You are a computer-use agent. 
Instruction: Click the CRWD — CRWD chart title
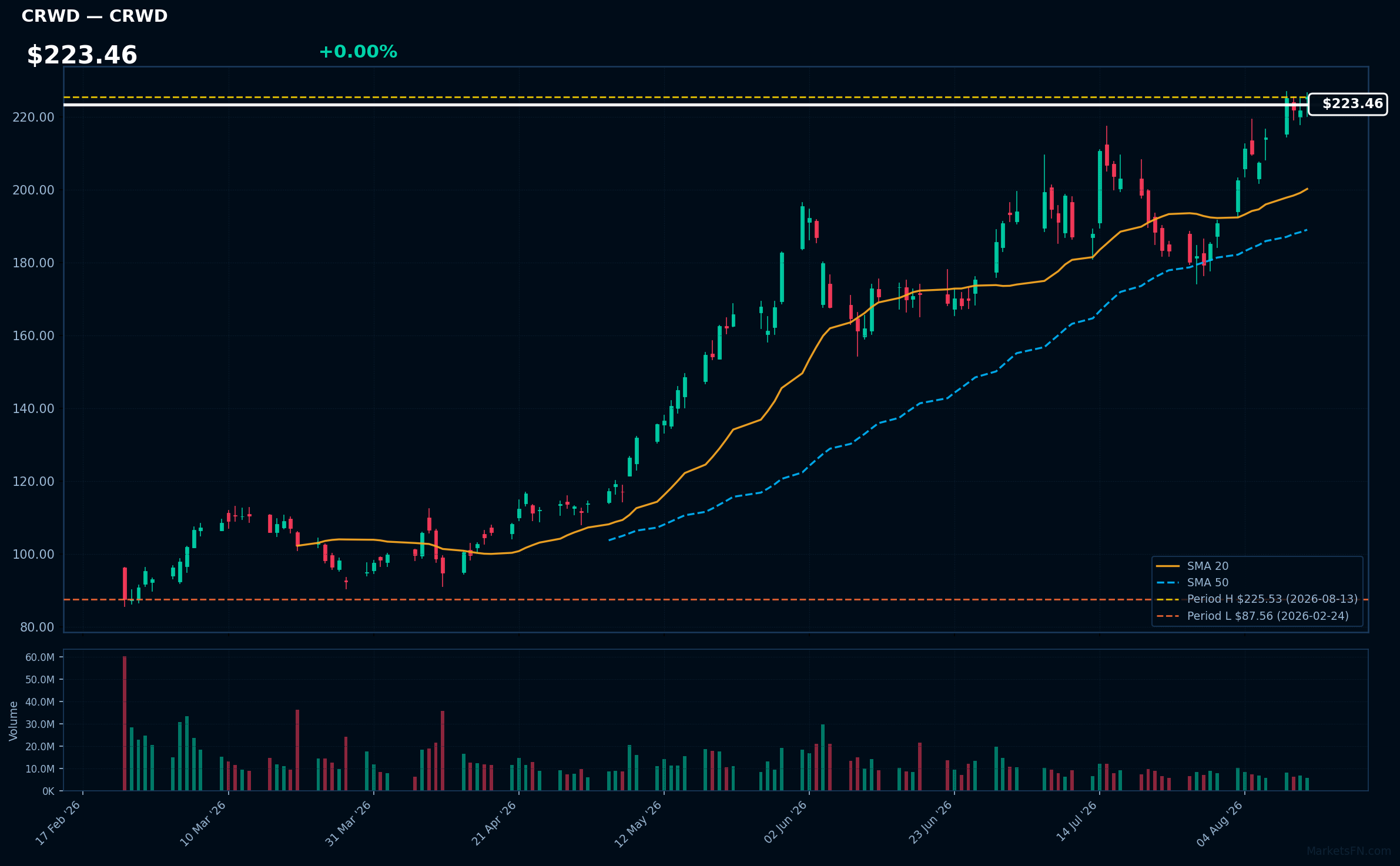coord(95,16)
